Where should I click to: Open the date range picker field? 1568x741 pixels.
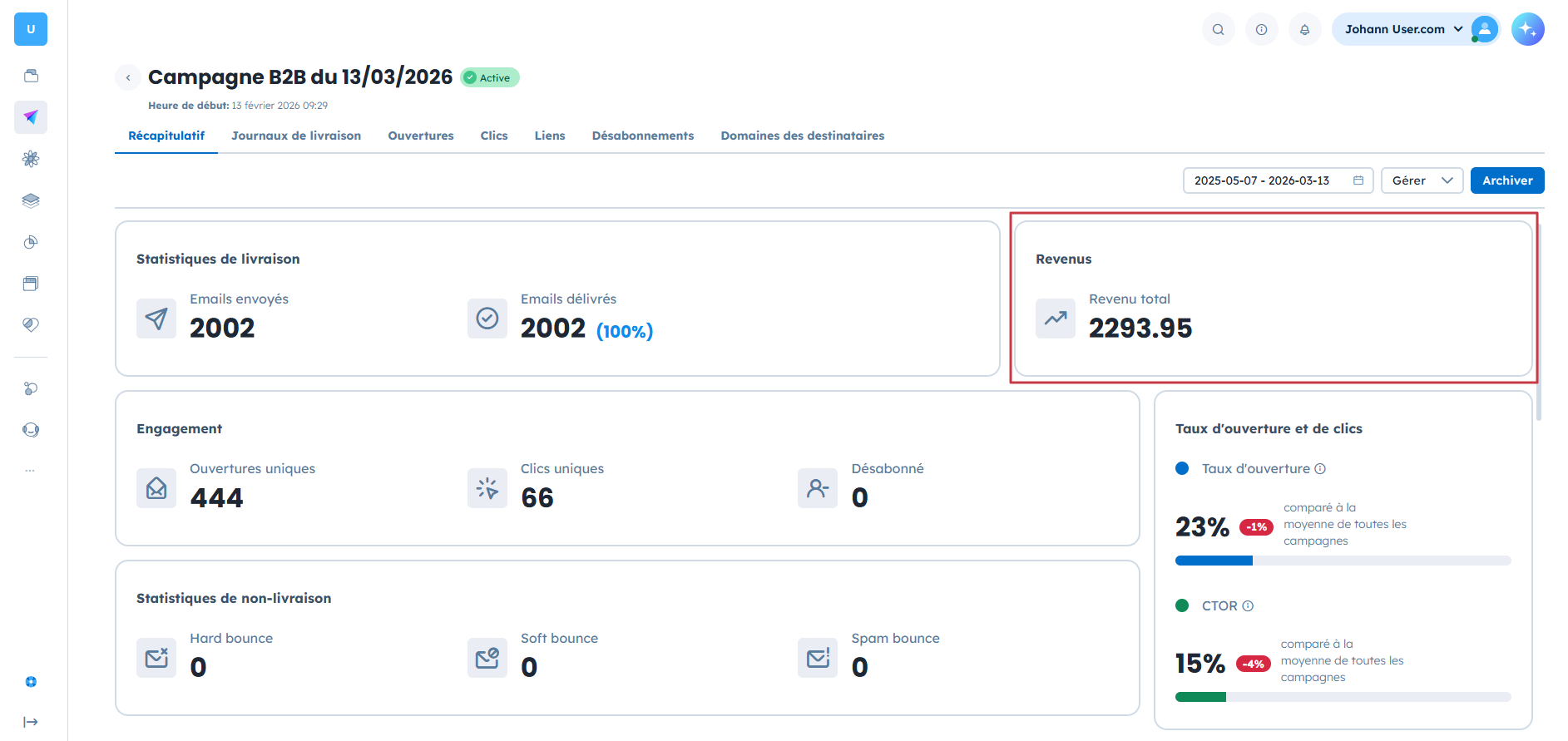(x=1278, y=180)
